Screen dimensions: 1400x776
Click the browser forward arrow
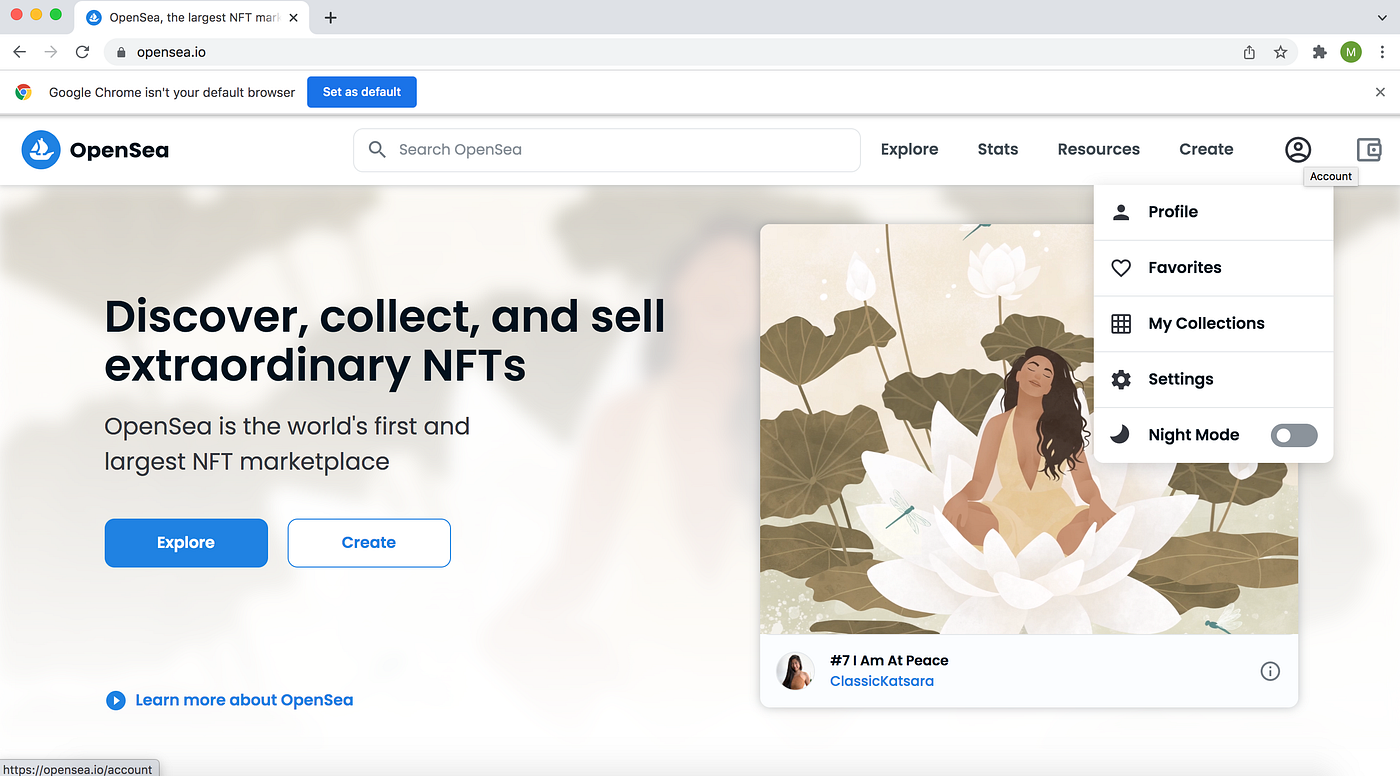(51, 52)
